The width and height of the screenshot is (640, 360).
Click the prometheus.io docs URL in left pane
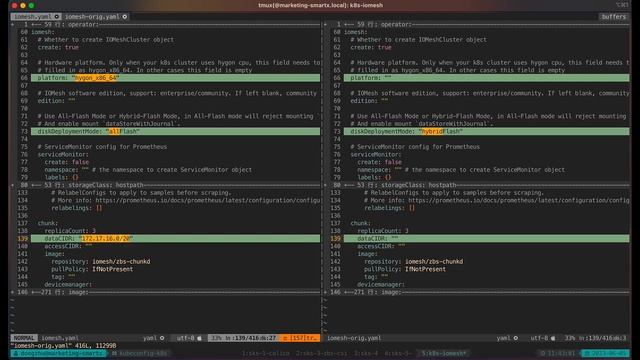pyautogui.click(x=207, y=200)
